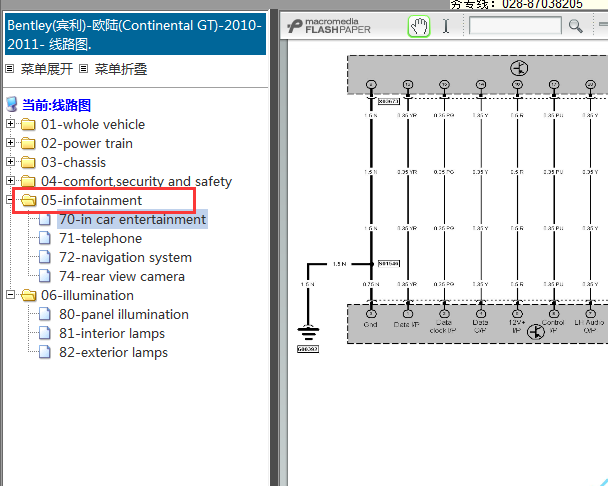Screen dimensions: 608x486
Task: Click the 12V+ I/P pin label
Action: [517, 327]
